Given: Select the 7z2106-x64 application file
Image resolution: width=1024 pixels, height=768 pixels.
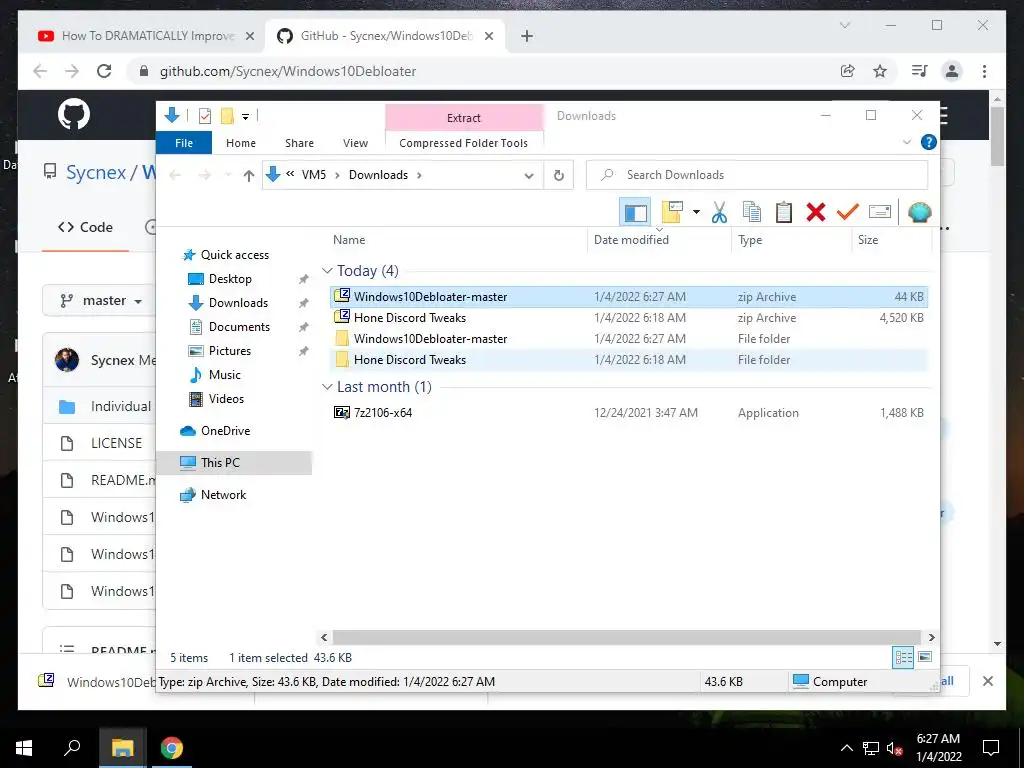Looking at the screenshot, I should click(x=628, y=413).
